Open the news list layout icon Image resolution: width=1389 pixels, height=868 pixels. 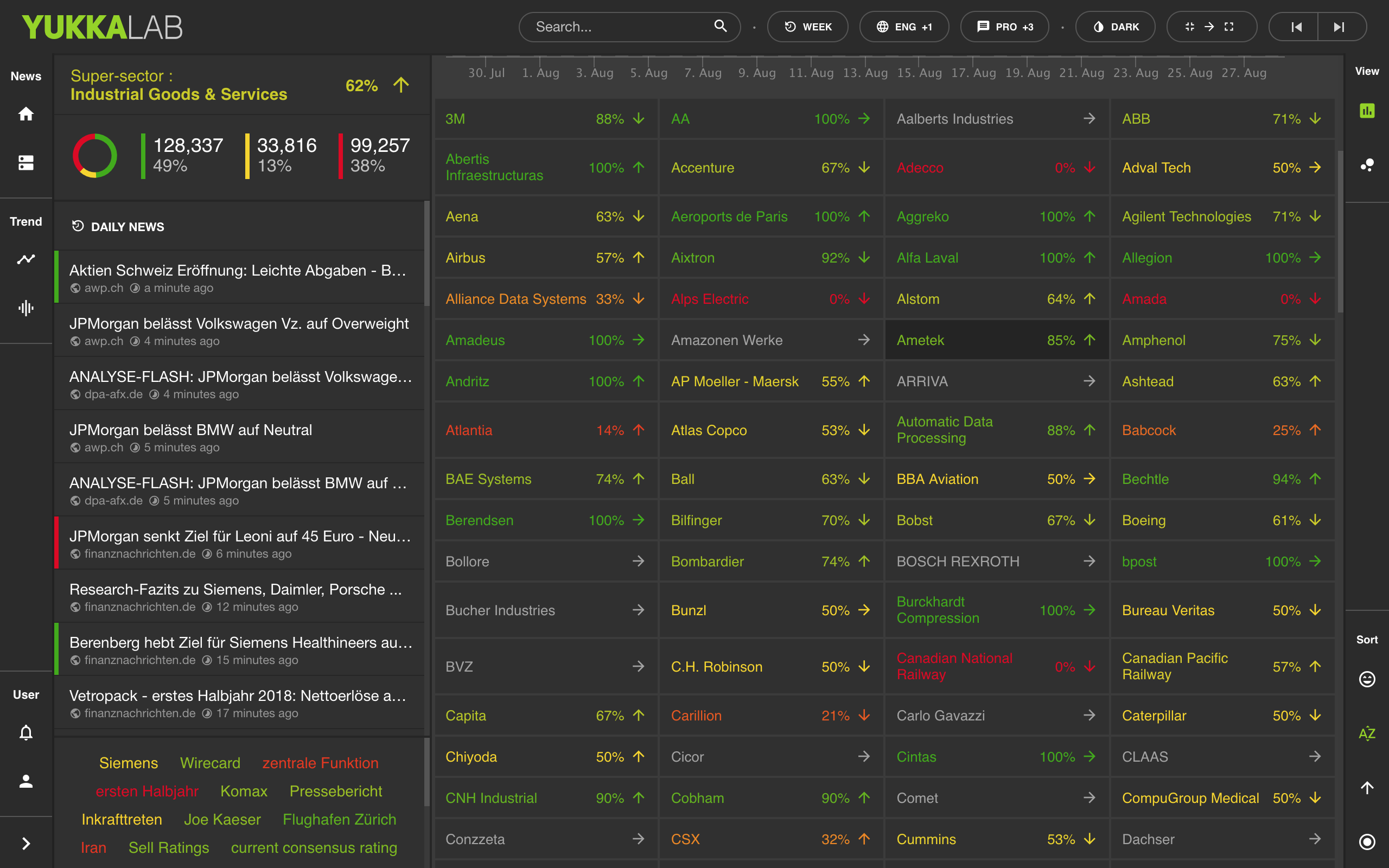click(x=26, y=162)
